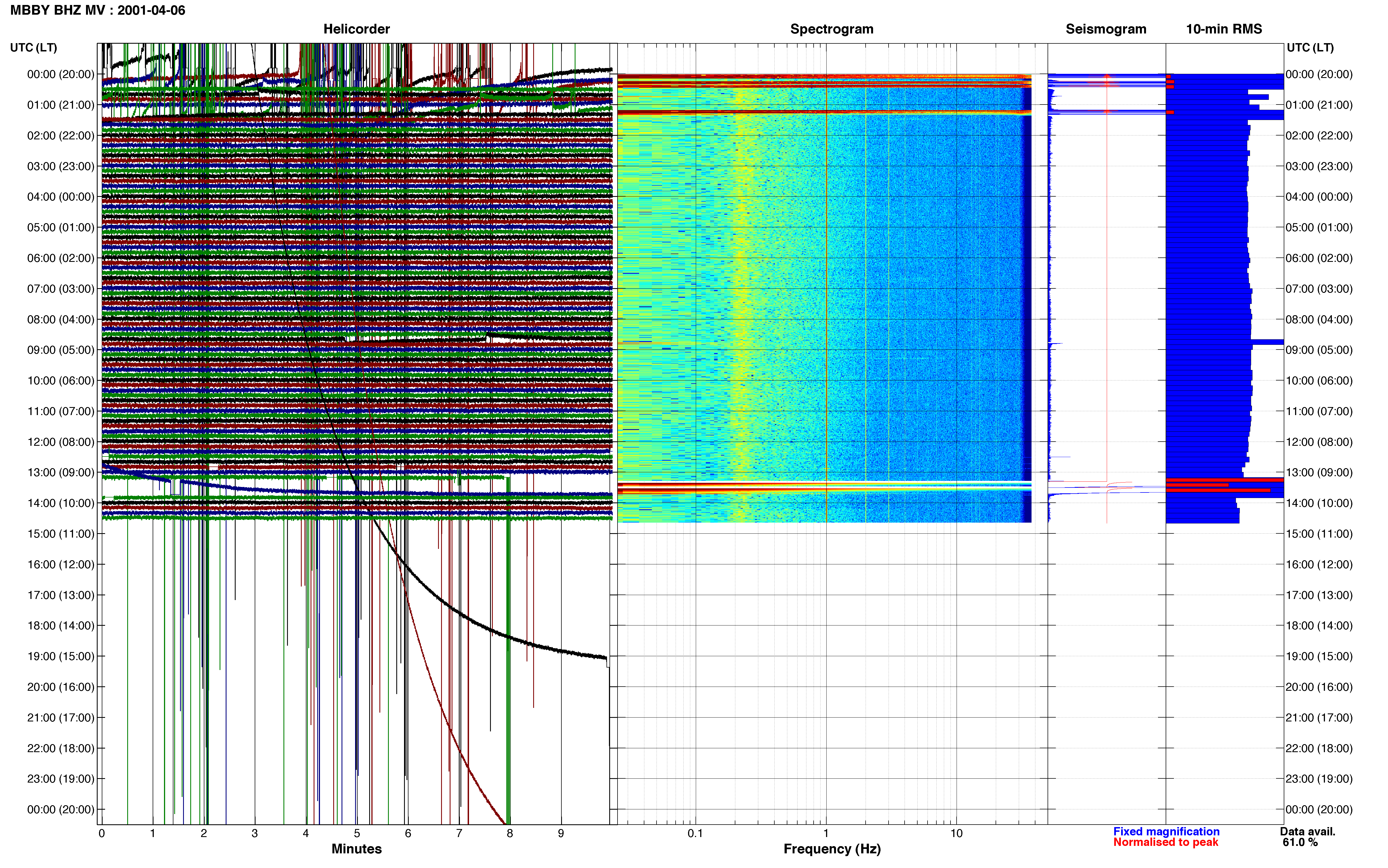This screenshot has width=1388, height=868.
Task: Click the '1' frequency axis tick
Action: [x=826, y=833]
